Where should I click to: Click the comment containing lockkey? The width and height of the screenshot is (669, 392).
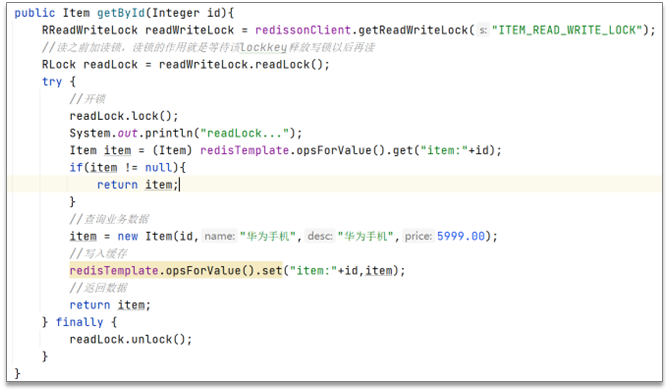coord(208,47)
